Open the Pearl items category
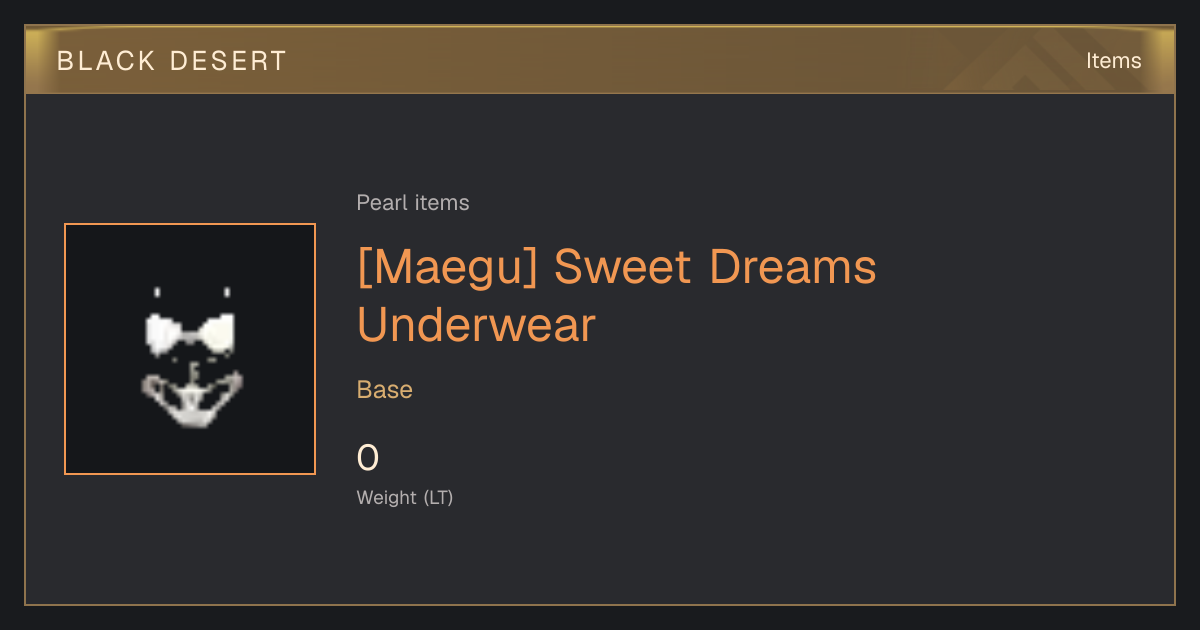This screenshot has height=630, width=1200. point(413,203)
